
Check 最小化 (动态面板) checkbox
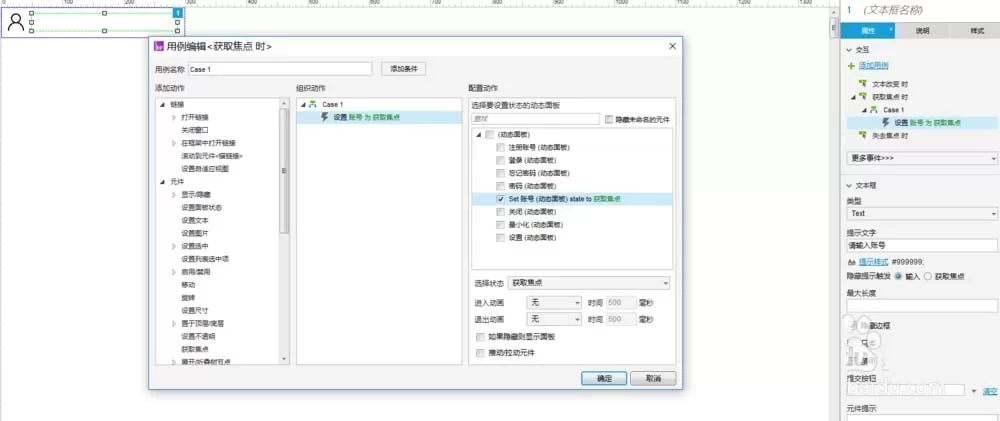(x=501, y=225)
